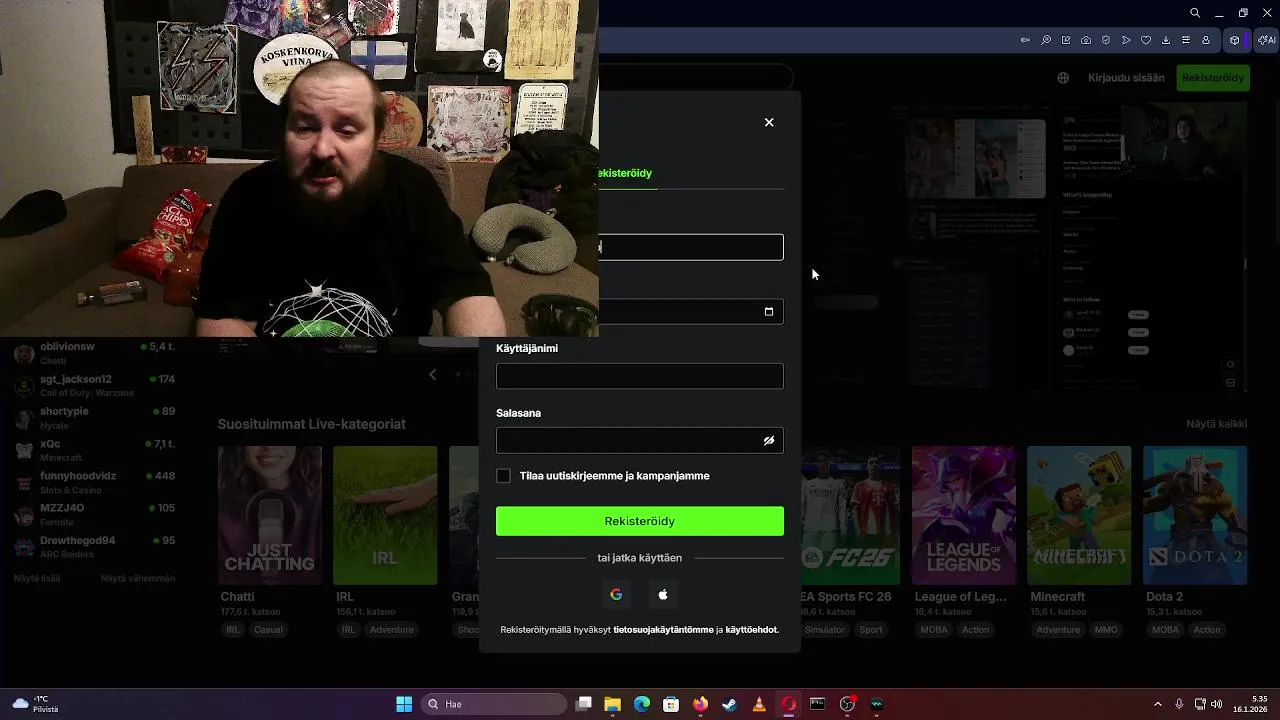
Task: Open the tietosuojakäytäntömme privacy policy link
Action: click(663, 630)
